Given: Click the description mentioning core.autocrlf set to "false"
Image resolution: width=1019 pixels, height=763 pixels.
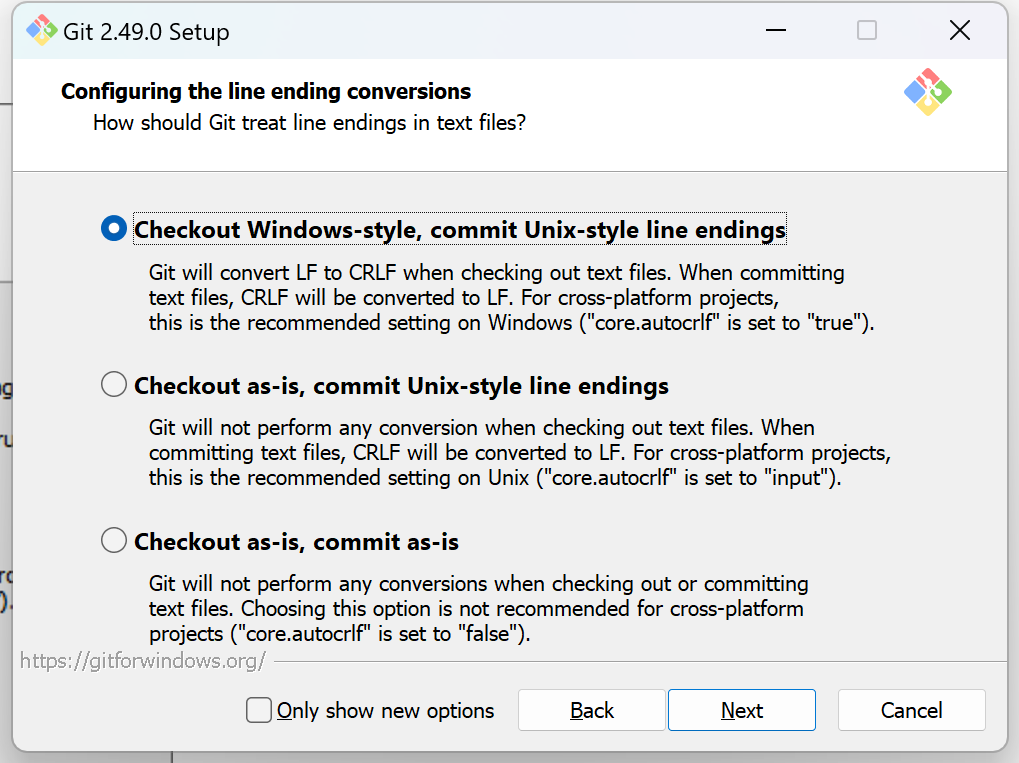Looking at the screenshot, I should pos(478,608).
